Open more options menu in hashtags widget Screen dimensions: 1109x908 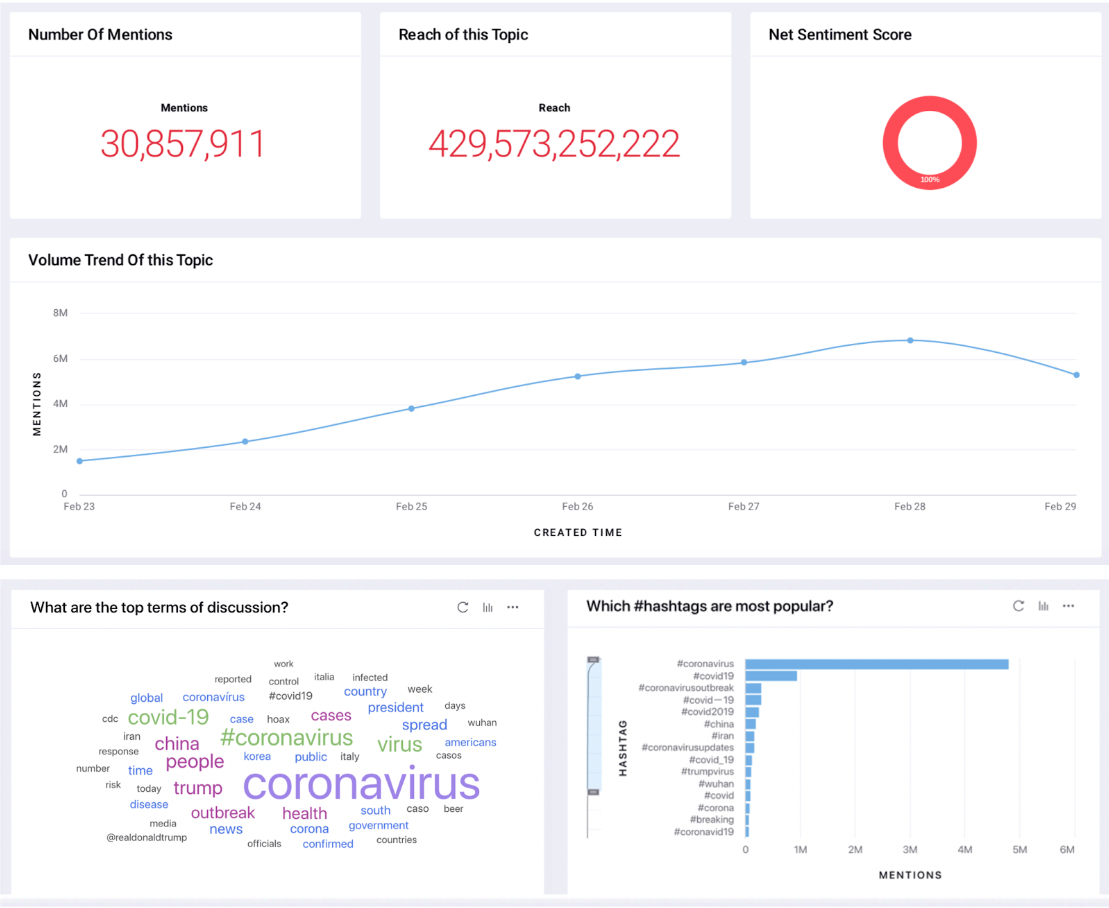coord(1069,606)
